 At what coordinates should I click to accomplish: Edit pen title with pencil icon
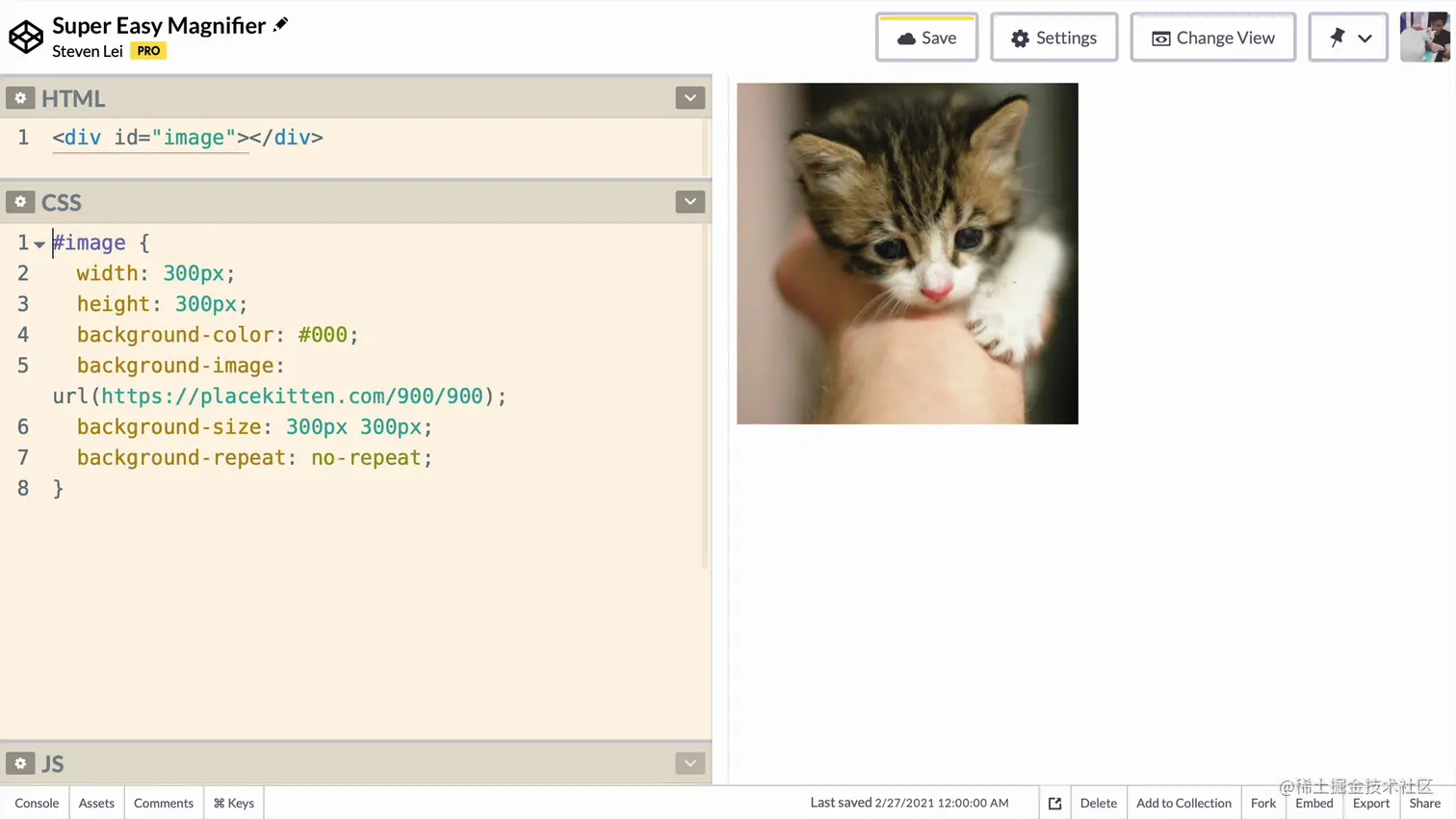pos(280,25)
